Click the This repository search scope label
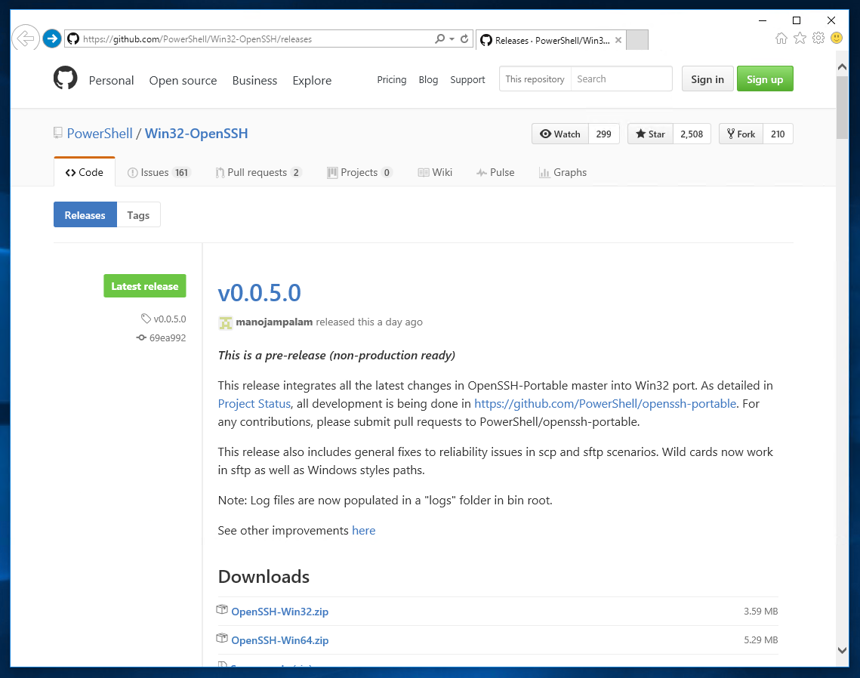860x678 pixels. click(535, 79)
